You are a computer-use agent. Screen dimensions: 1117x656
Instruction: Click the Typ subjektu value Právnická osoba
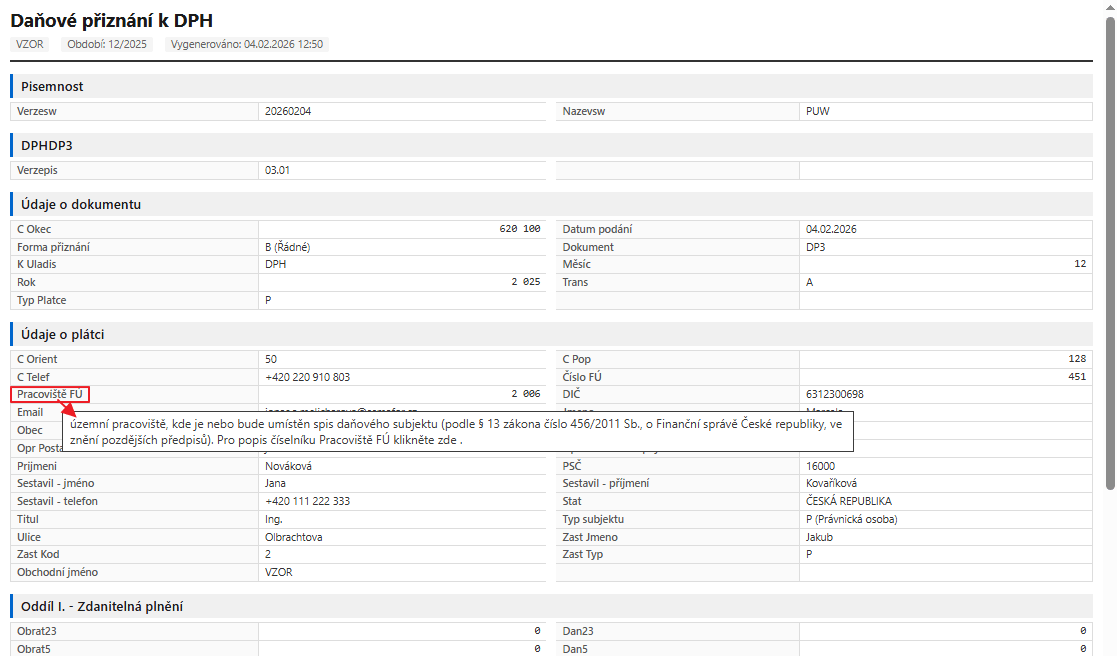point(852,519)
